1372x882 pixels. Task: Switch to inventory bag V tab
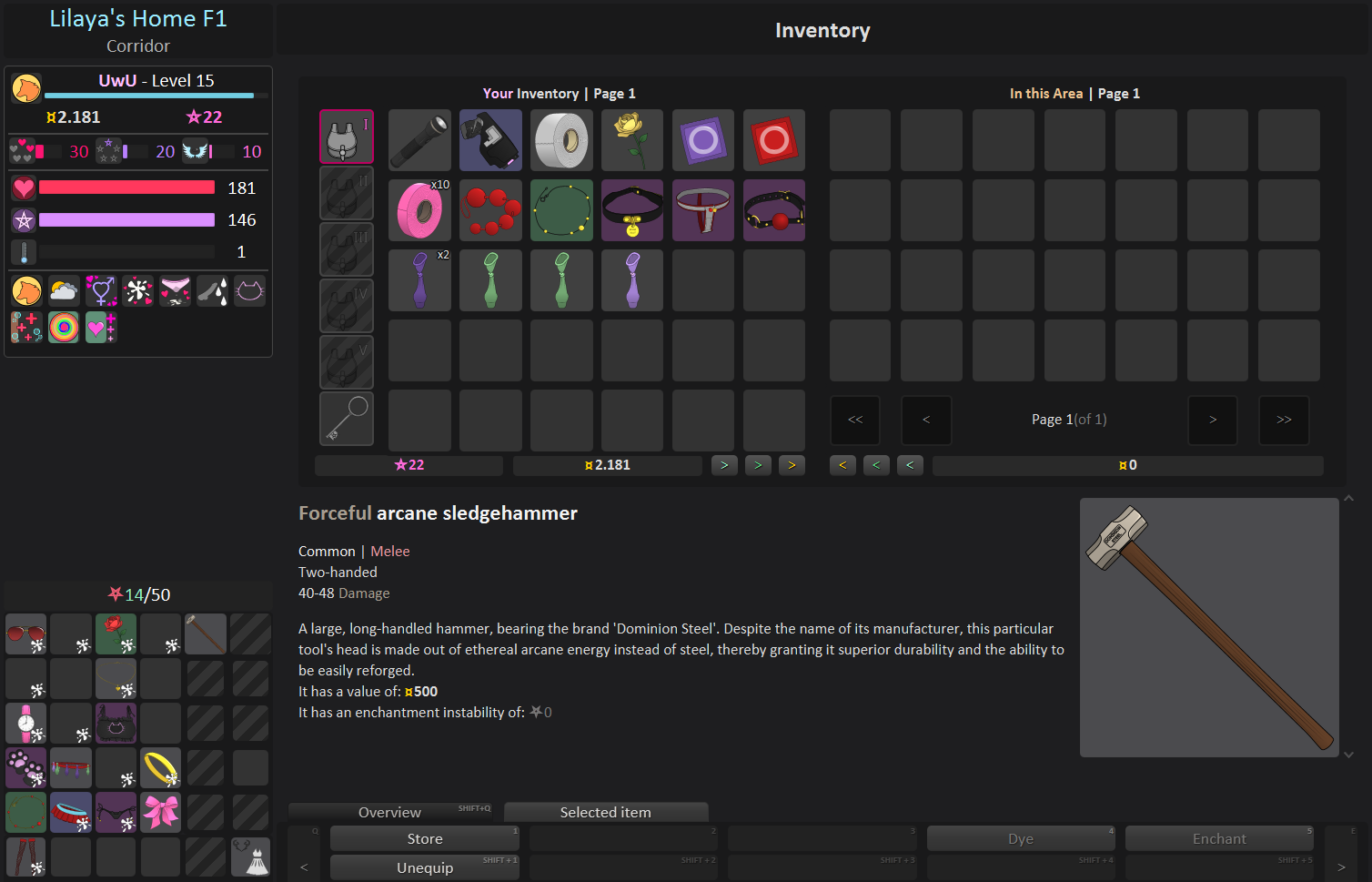[x=347, y=362]
